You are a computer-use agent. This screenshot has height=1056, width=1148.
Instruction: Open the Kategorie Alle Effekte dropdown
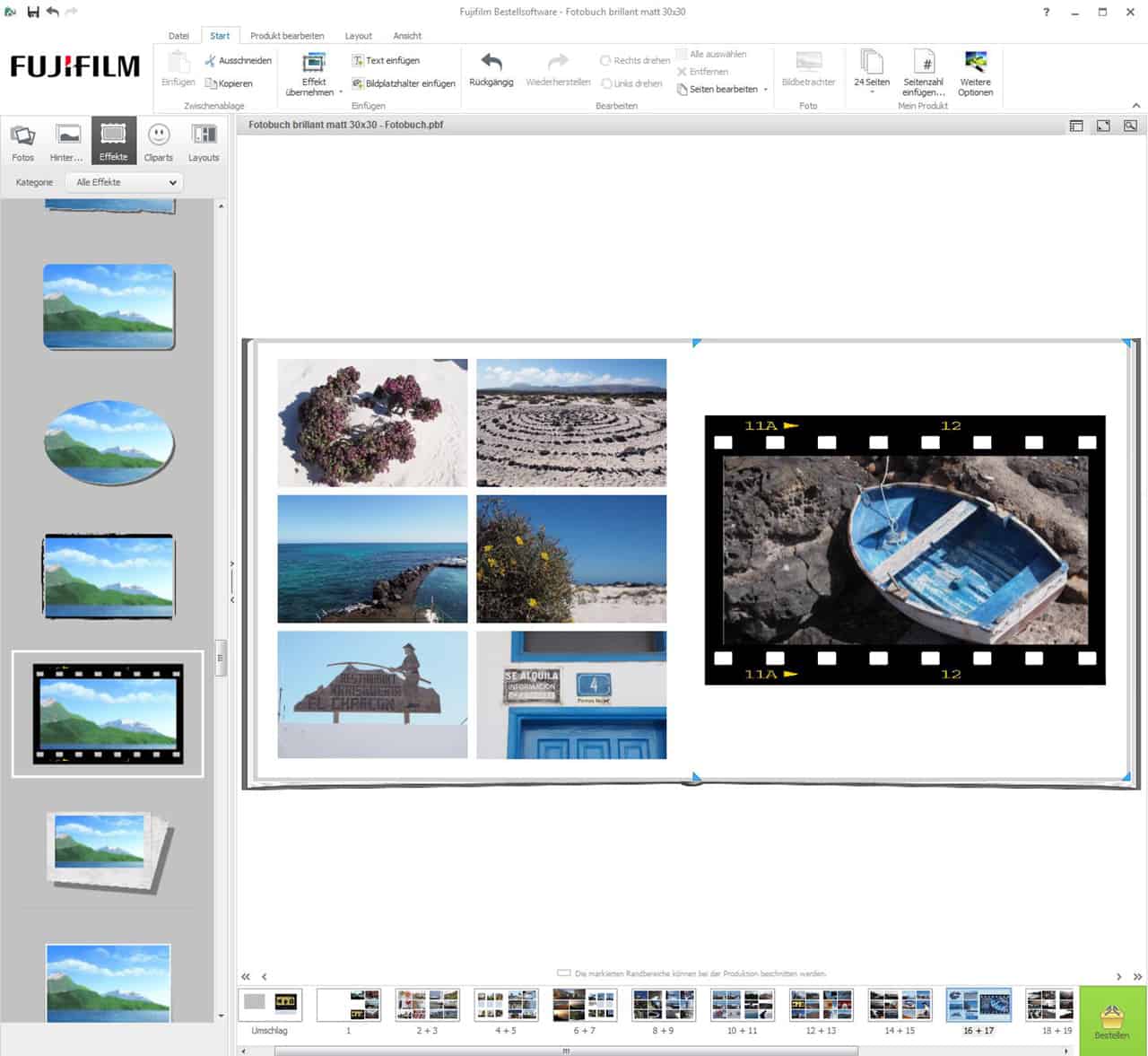[x=125, y=182]
